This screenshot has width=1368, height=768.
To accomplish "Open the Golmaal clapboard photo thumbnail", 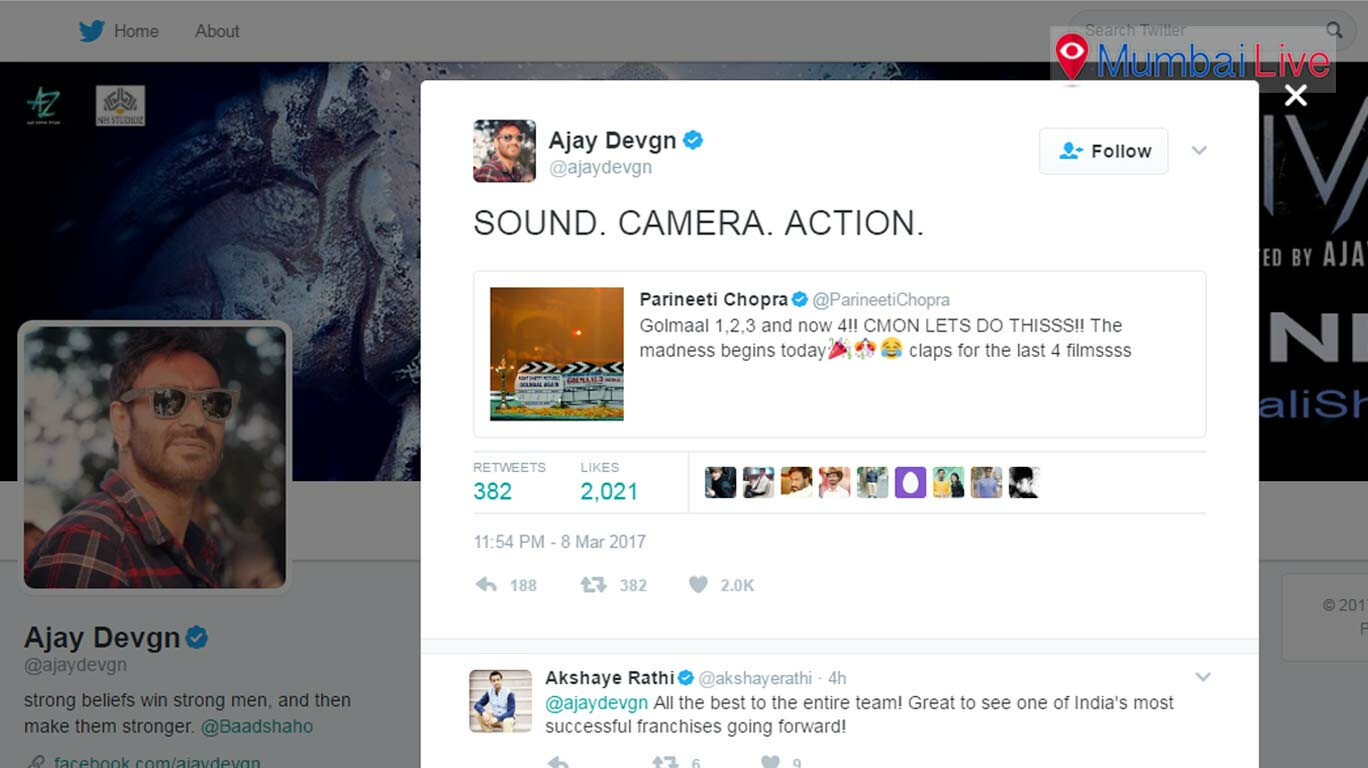I will (557, 354).
